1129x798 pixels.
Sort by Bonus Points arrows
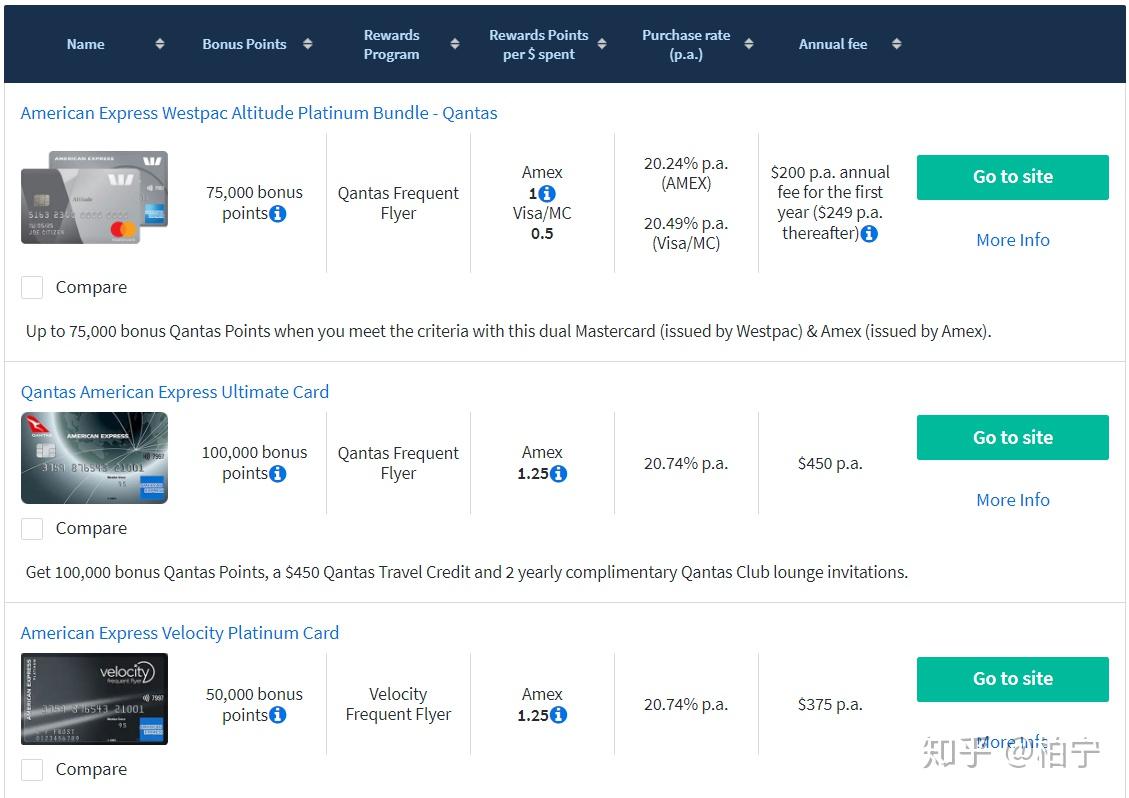[307, 44]
